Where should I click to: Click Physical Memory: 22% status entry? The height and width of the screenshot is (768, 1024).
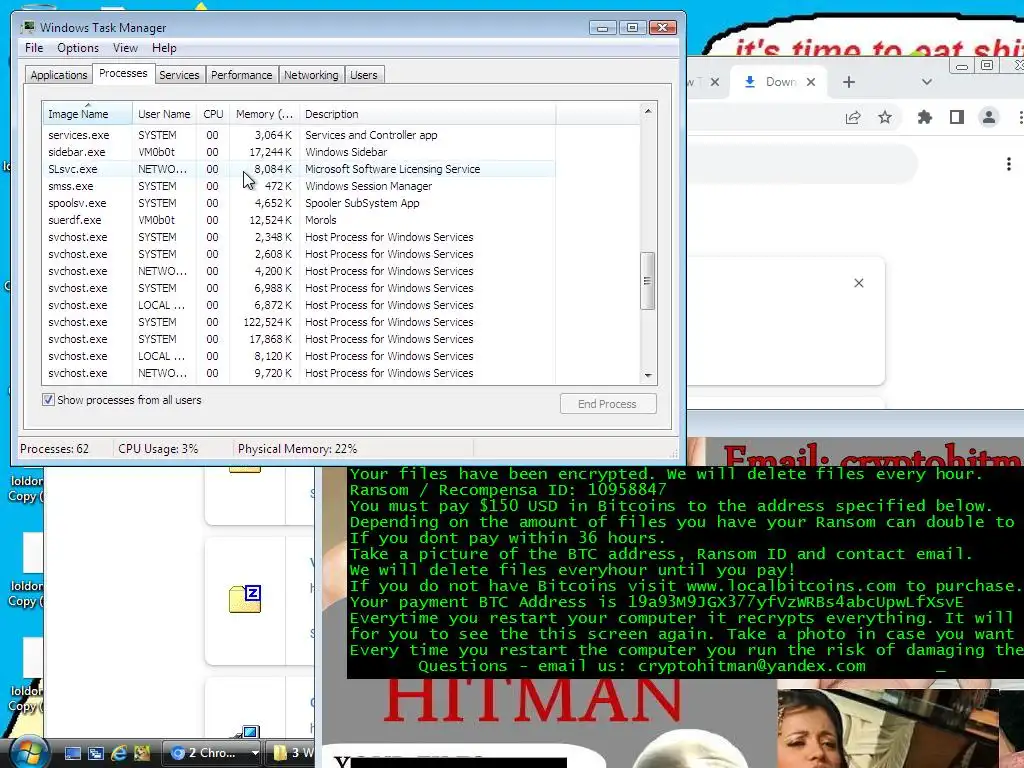point(297,449)
